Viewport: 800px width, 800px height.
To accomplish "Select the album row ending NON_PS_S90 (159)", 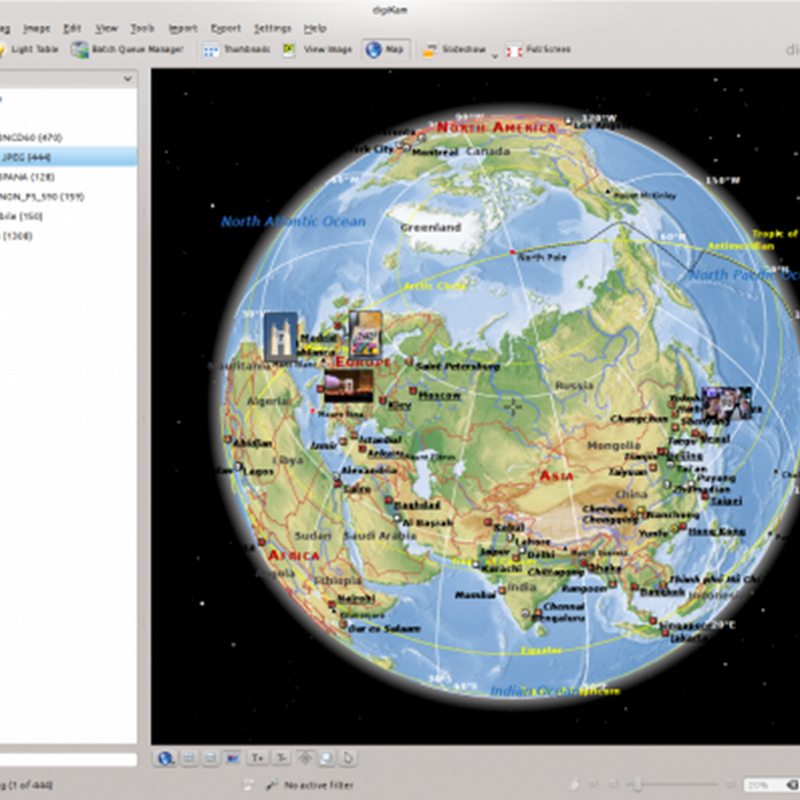I will pyautogui.click(x=68, y=196).
